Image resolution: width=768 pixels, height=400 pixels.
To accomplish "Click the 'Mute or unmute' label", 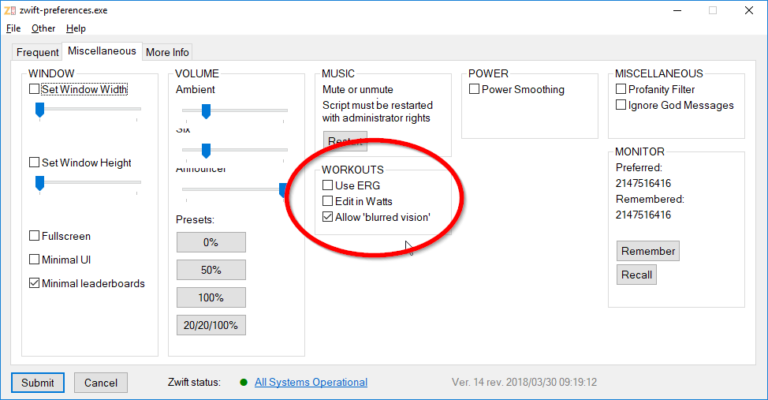I will pyautogui.click(x=358, y=89).
